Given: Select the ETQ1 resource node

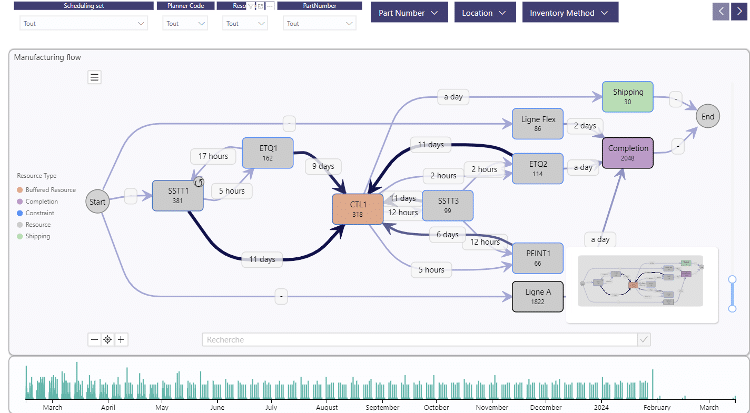Looking at the screenshot, I should tap(268, 153).
